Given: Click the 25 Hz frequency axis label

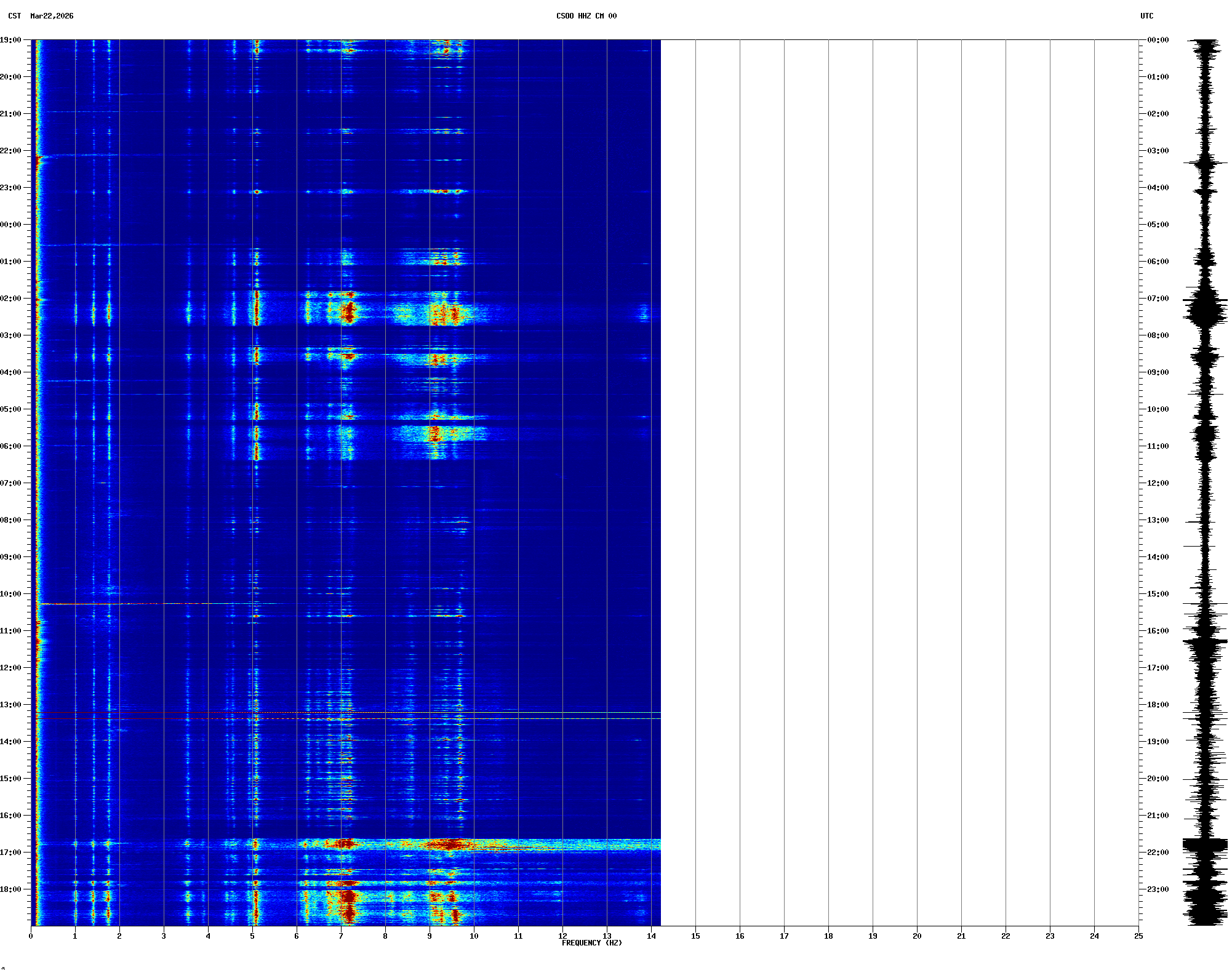Looking at the screenshot, I should (x=1138, y=936).
